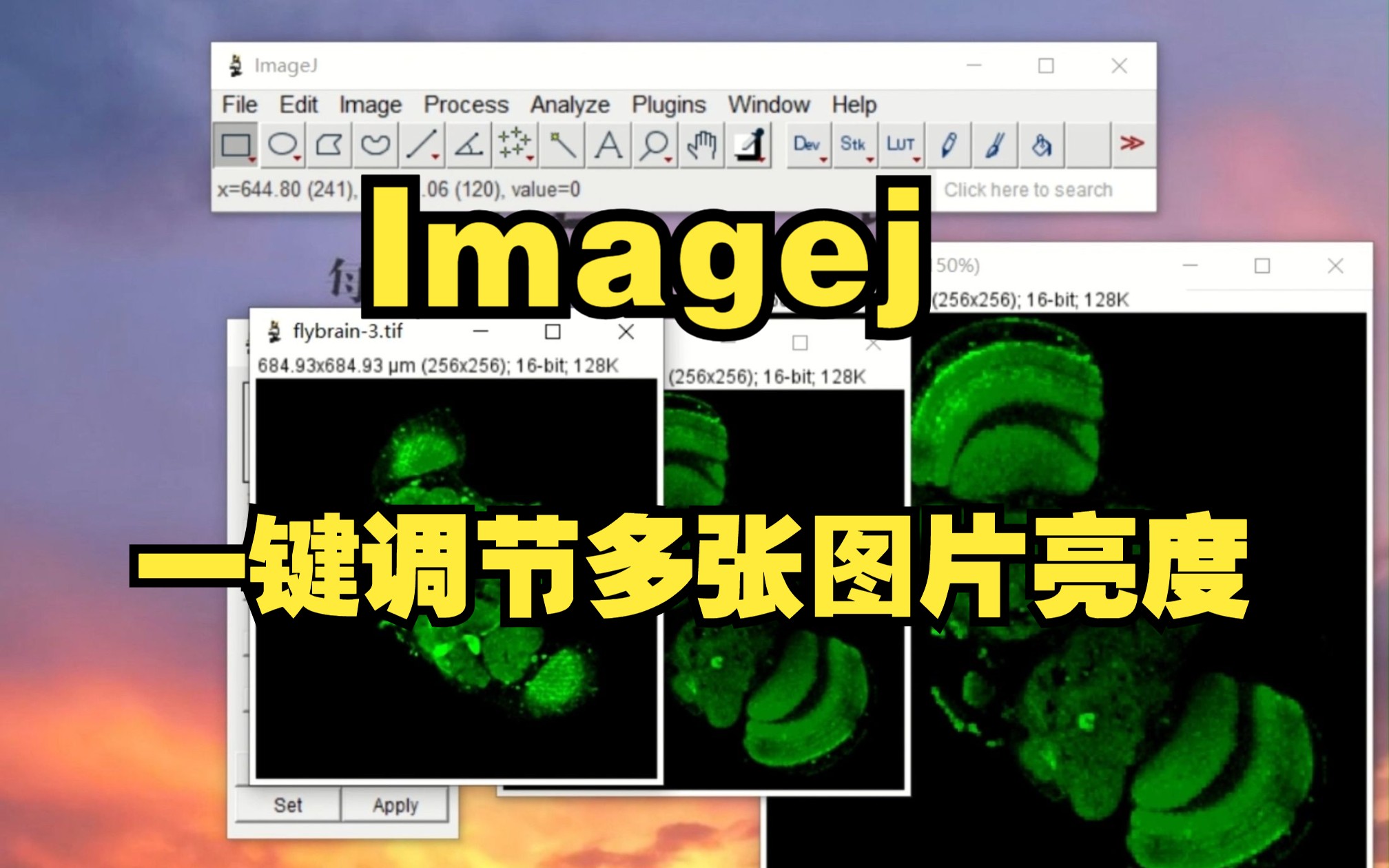Open the LUT lookup tables menu

(x=901, y=145)
